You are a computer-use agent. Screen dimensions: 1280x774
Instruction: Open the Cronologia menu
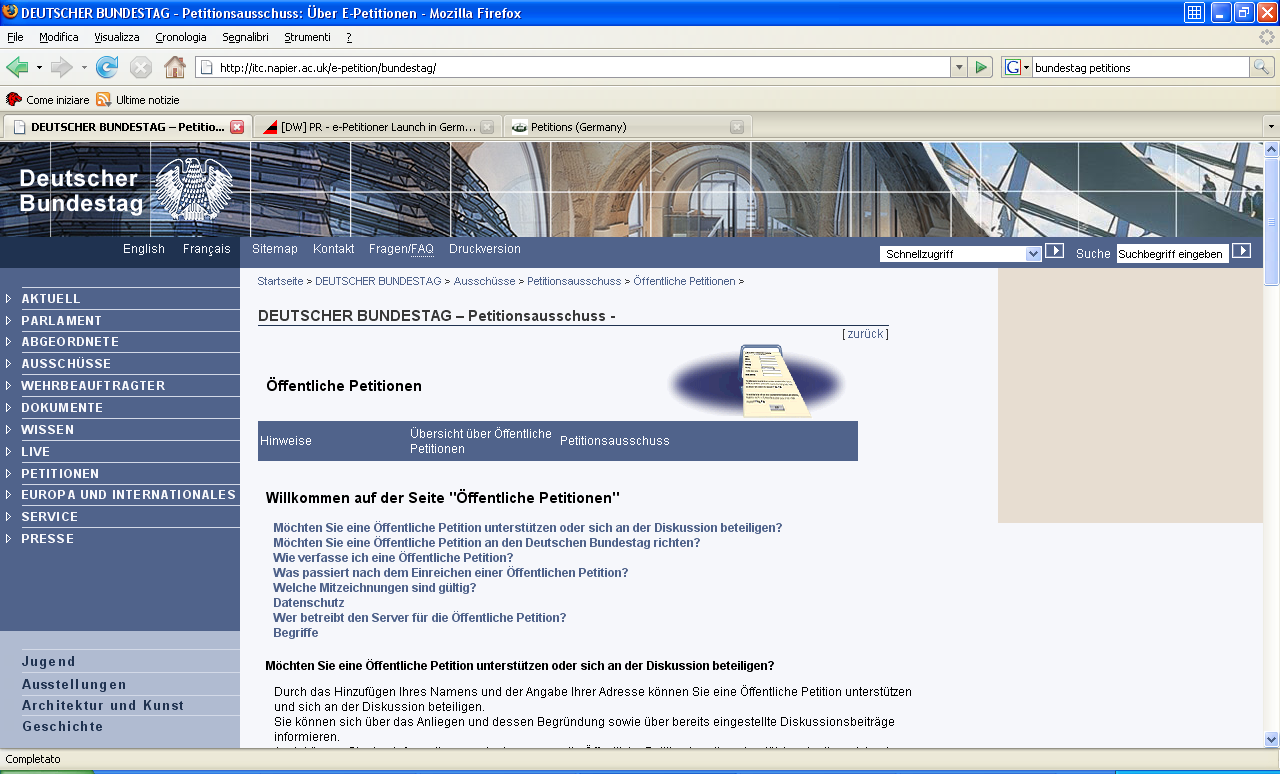181,37
